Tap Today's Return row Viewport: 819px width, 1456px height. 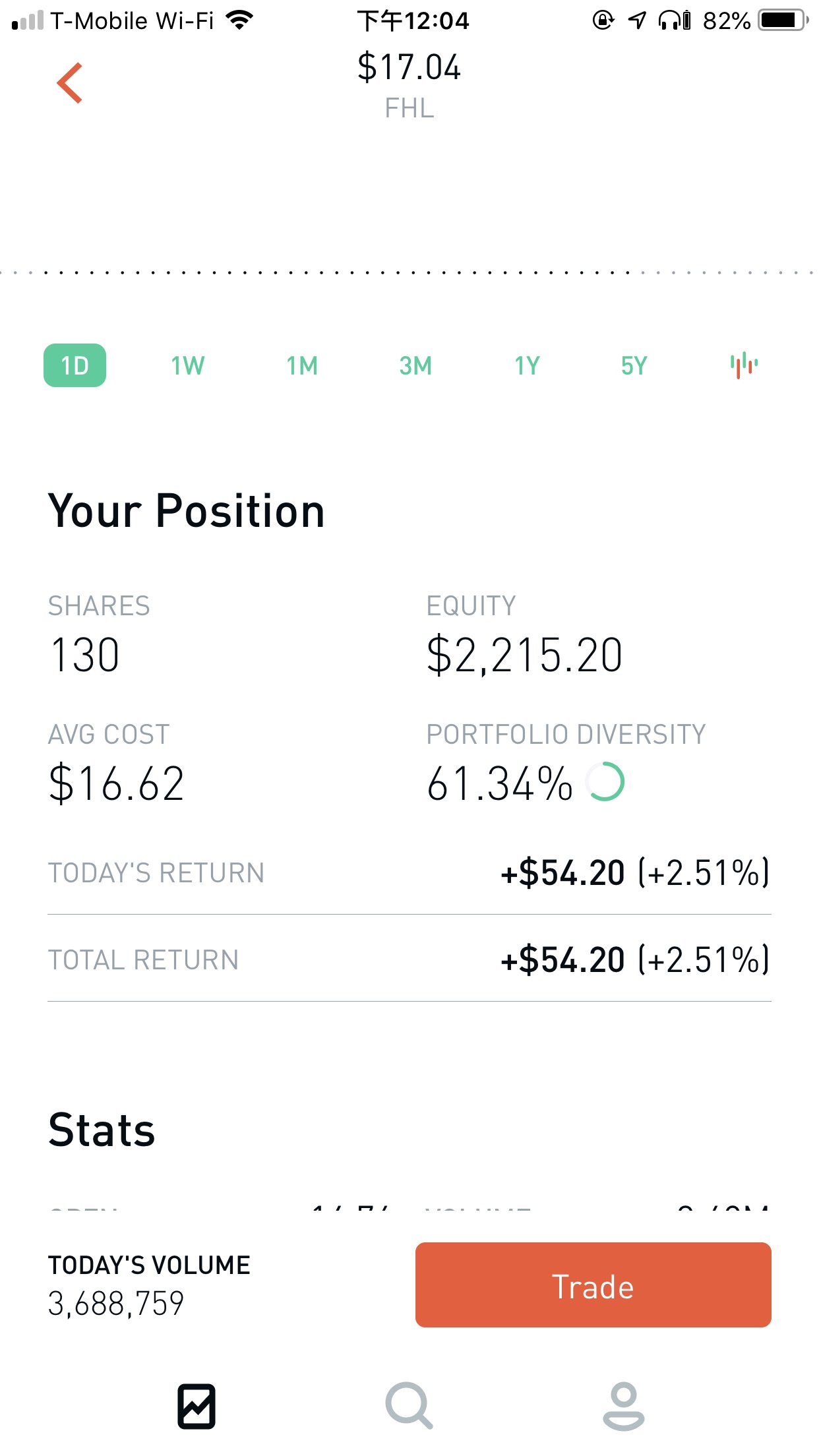409,872
